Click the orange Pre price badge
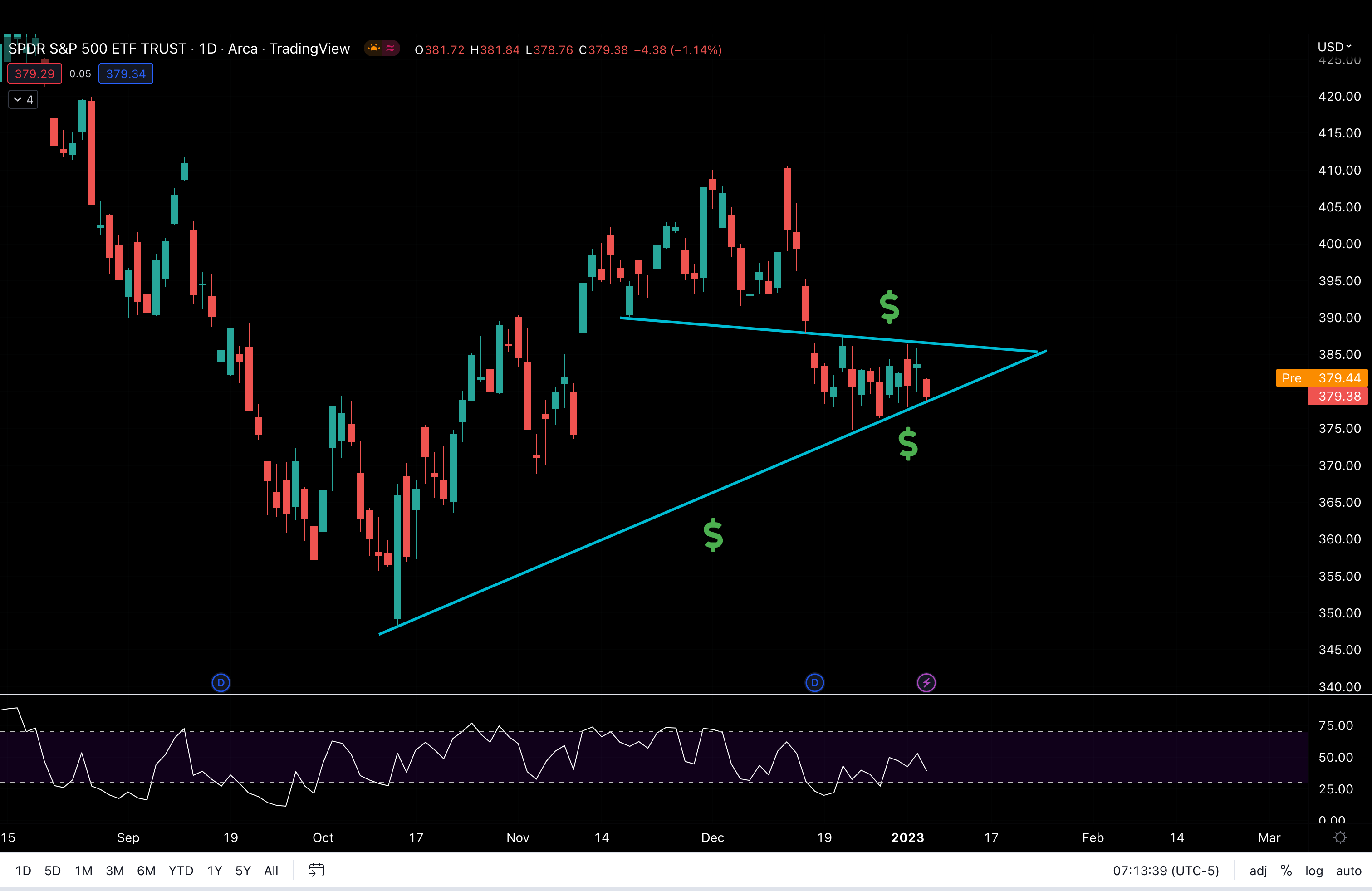 1292,378
